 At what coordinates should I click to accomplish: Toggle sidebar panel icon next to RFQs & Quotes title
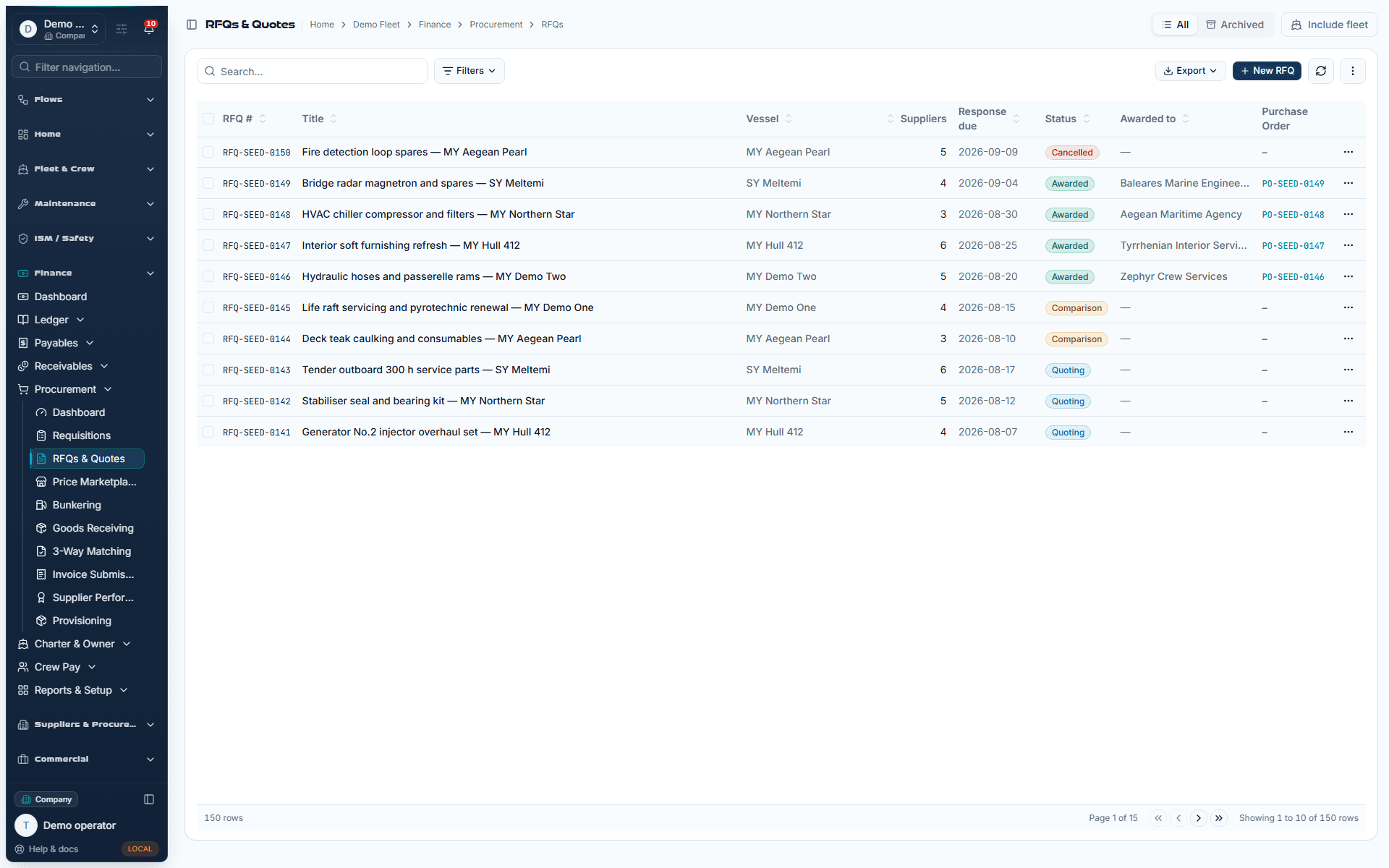click(192, 25)
